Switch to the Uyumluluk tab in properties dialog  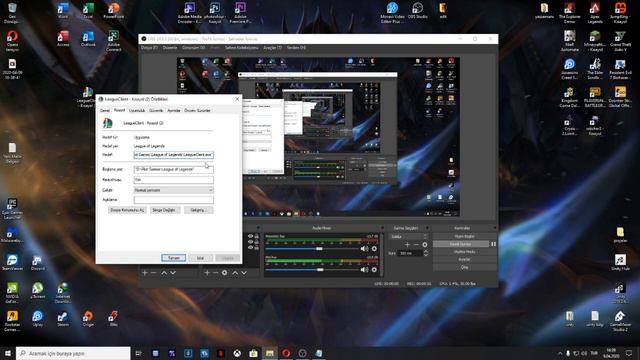point(137,111)
